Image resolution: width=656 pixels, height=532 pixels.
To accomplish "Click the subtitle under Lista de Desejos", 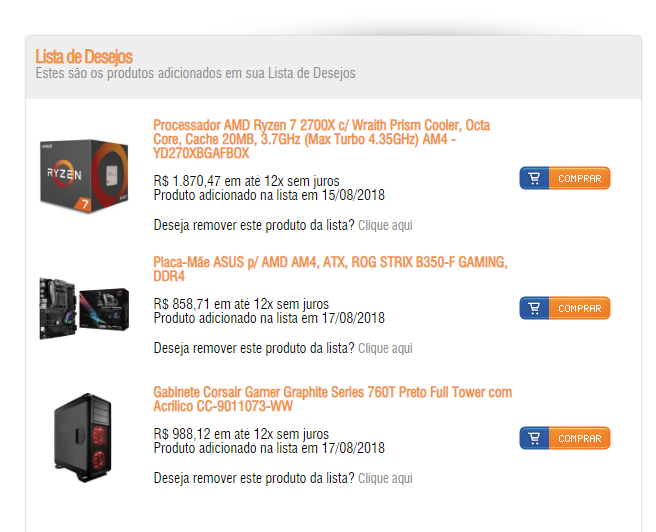I will 195,73.
